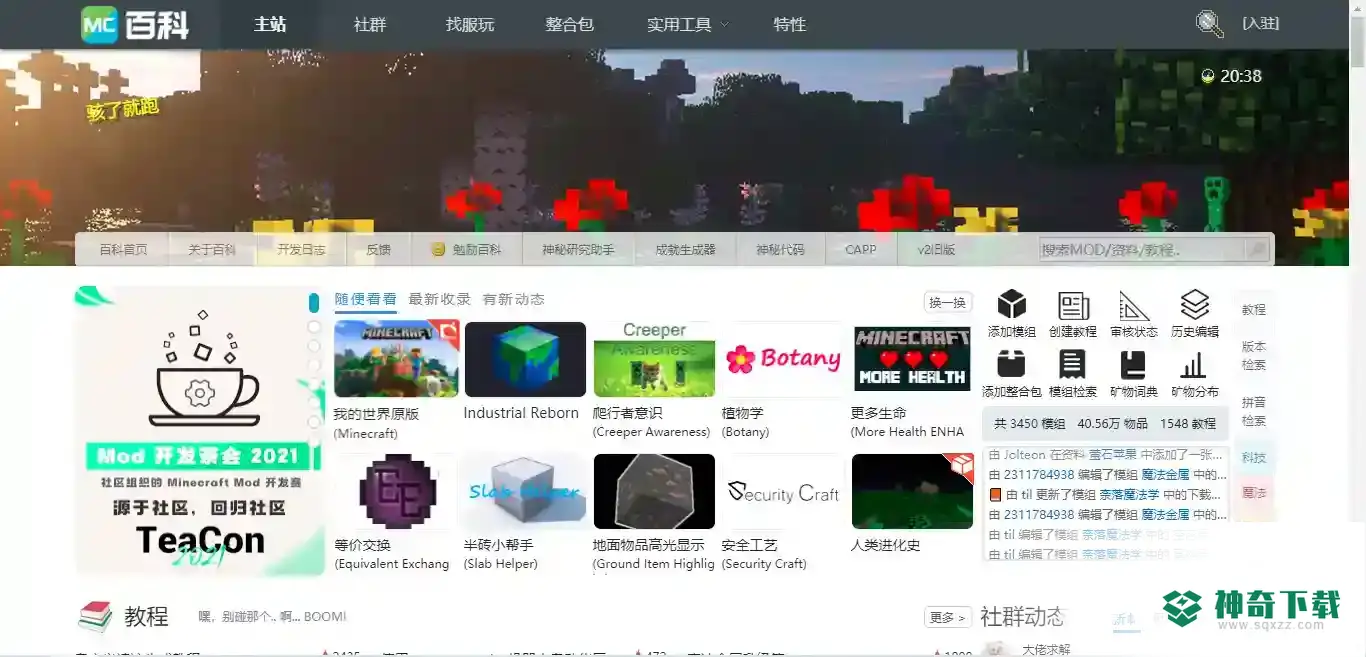Open the 添加模组 cube icon
The height and width of the screenshot is (657, 1366).
1012,304
